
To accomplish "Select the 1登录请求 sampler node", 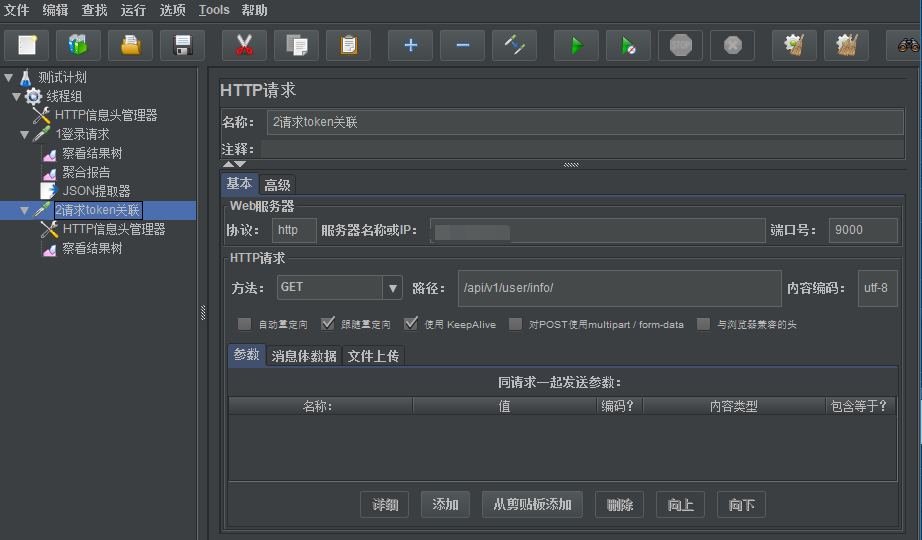I will pos(82,134).
